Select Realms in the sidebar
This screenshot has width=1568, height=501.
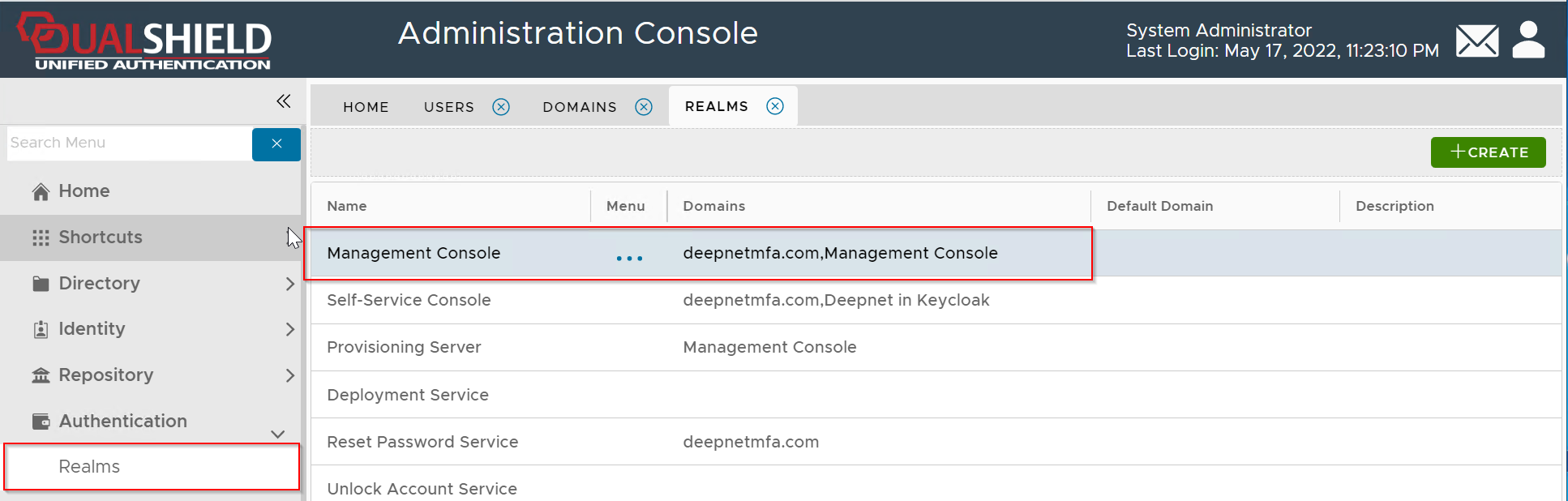pos(89,467)
